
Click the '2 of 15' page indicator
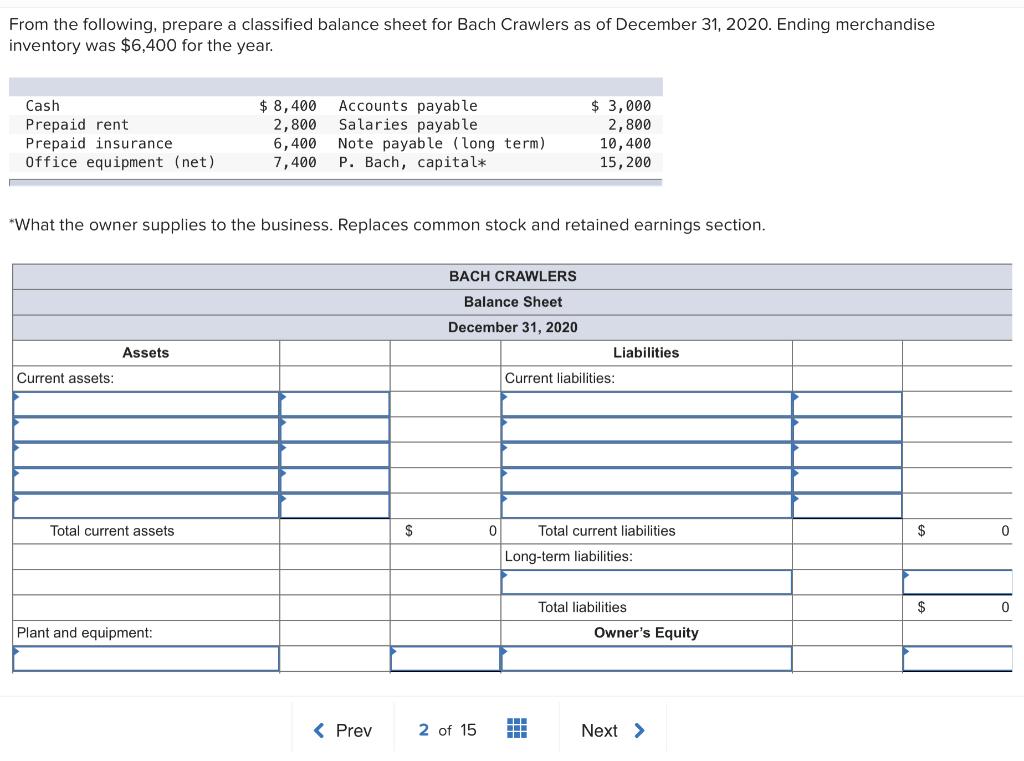pos(447,730)
